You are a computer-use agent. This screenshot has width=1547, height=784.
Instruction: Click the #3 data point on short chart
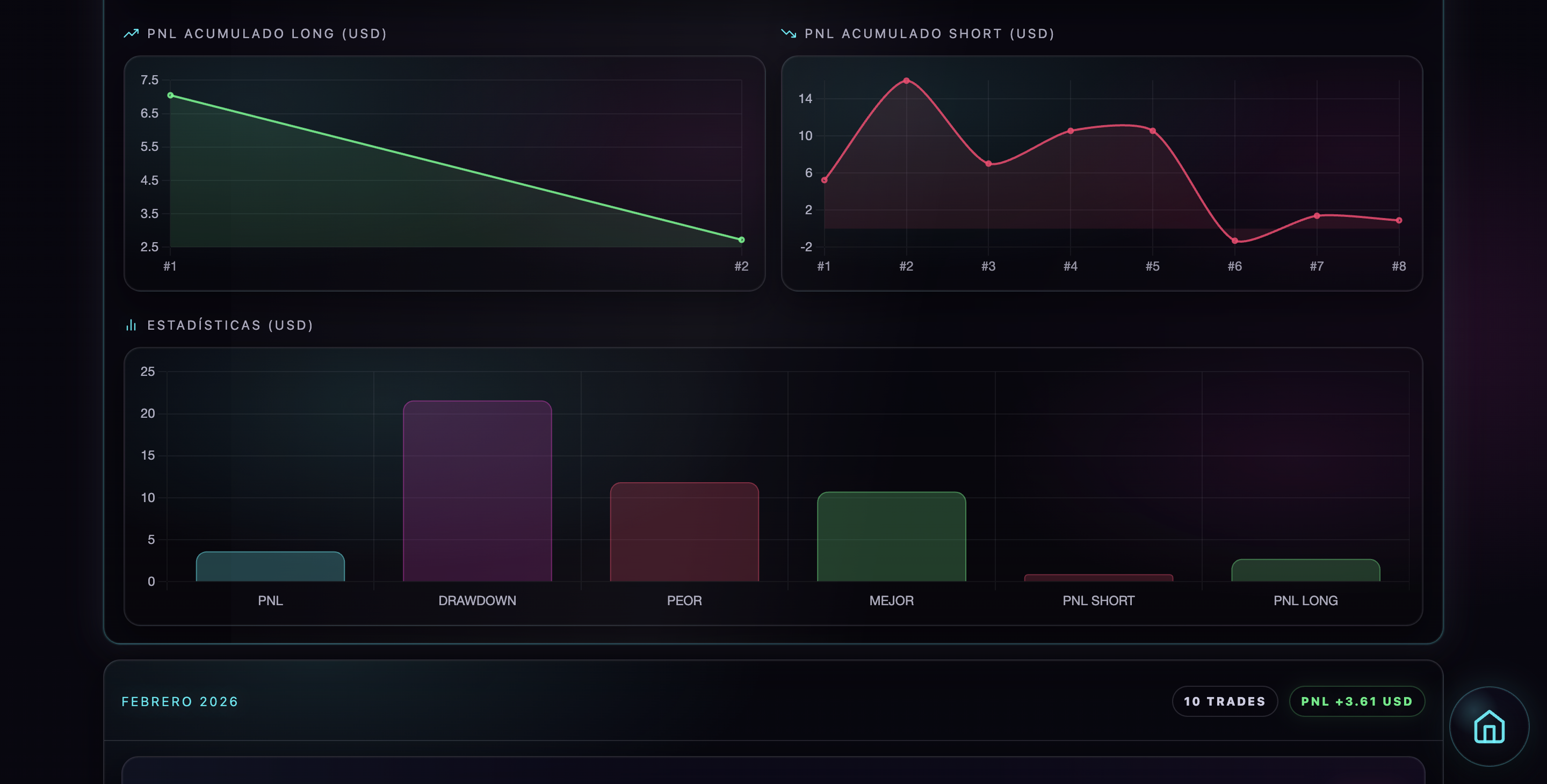[x=988, y=163]
